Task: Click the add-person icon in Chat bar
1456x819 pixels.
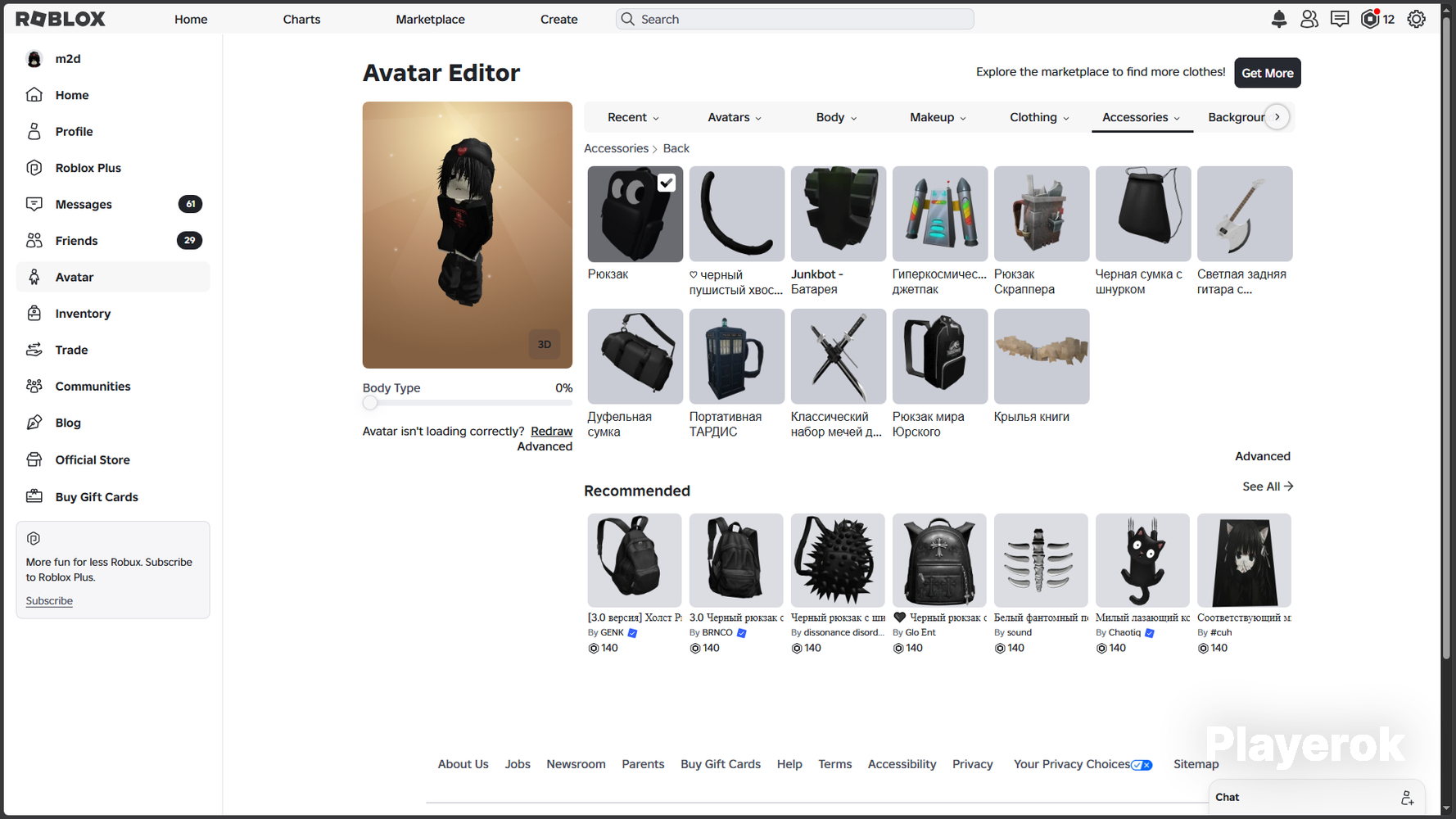Action: [1407, 798]
